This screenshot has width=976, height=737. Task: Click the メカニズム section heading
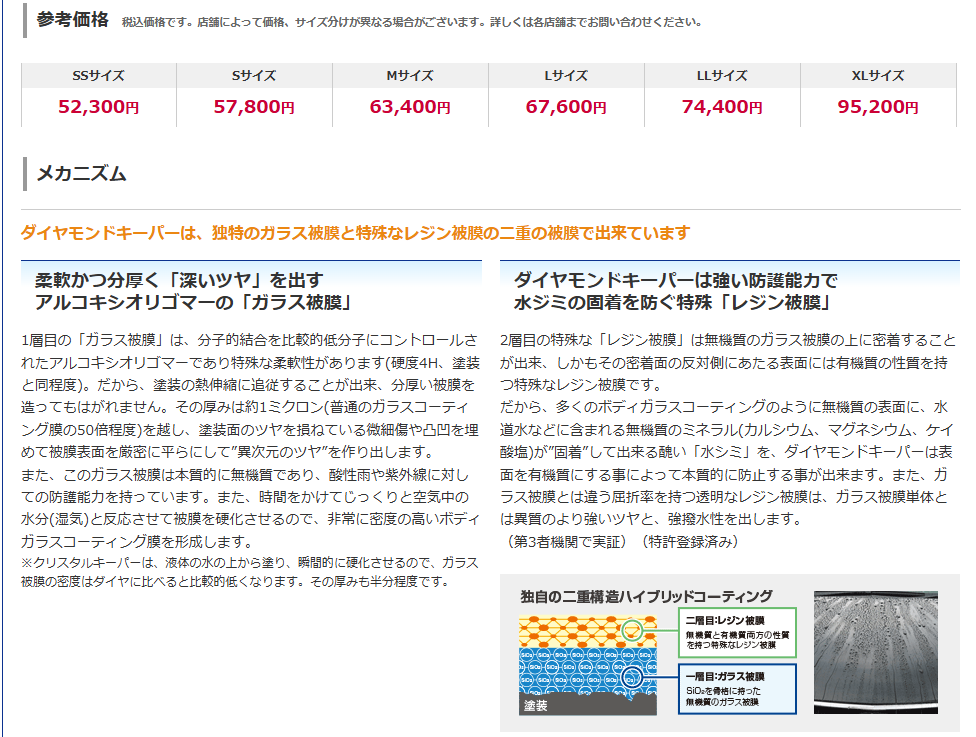[x=81, y=174]
